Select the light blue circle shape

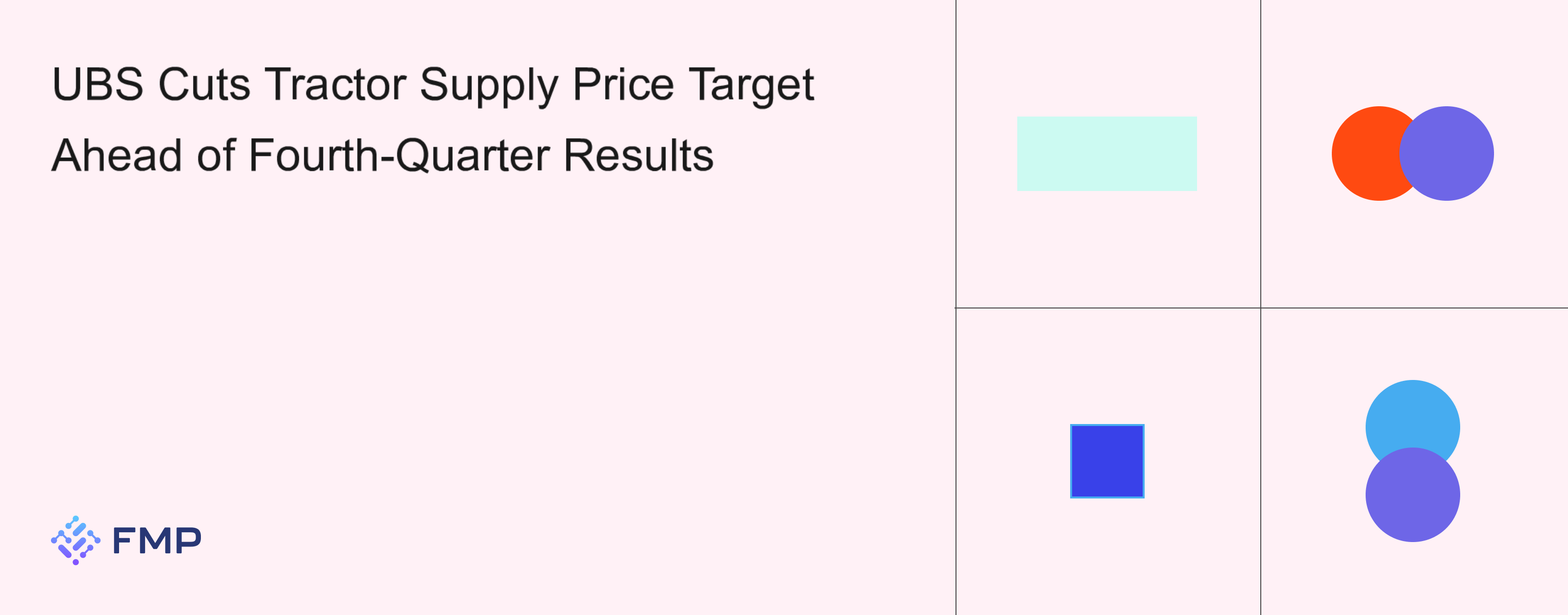pos(1412,414)
